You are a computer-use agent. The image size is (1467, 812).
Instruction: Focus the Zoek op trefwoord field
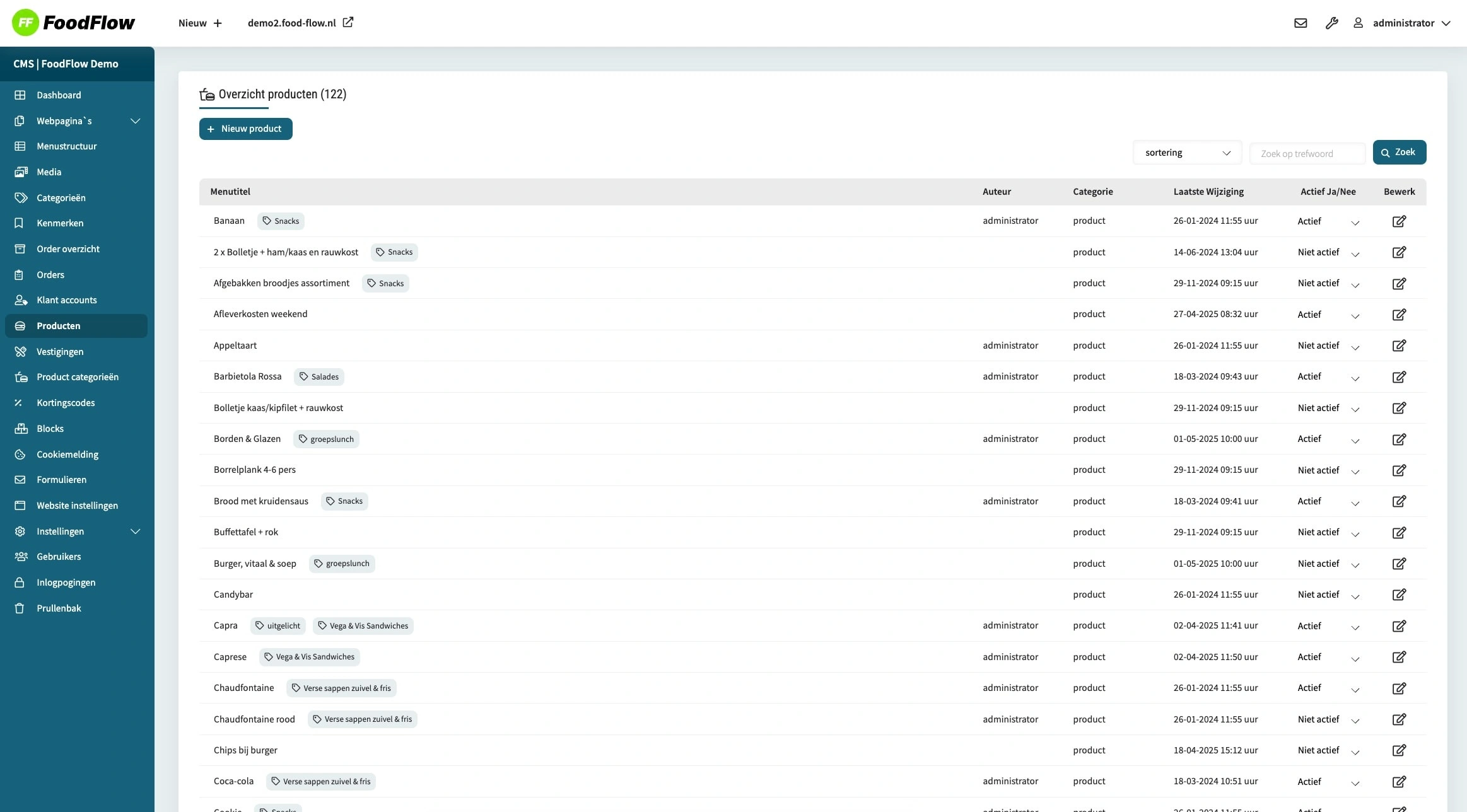pos(1307,154)
